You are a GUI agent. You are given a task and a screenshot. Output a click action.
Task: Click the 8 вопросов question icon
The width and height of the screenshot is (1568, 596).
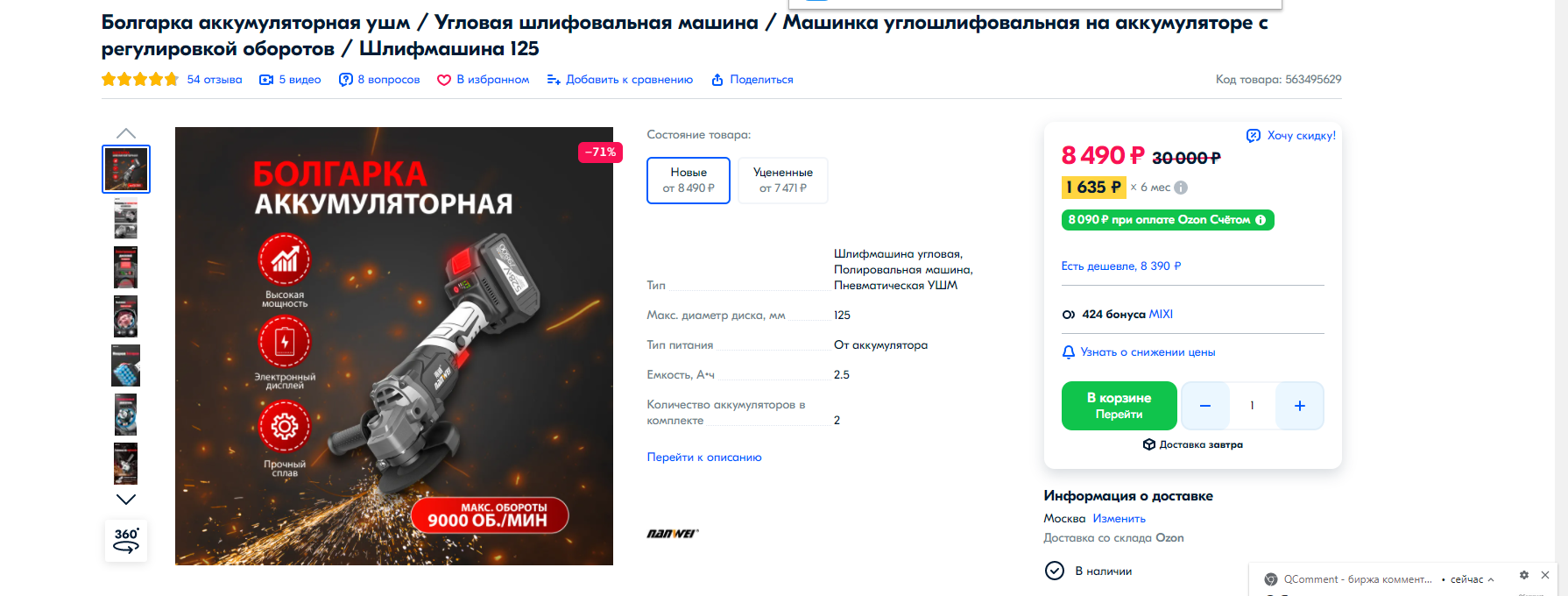(x=346, y=80)
